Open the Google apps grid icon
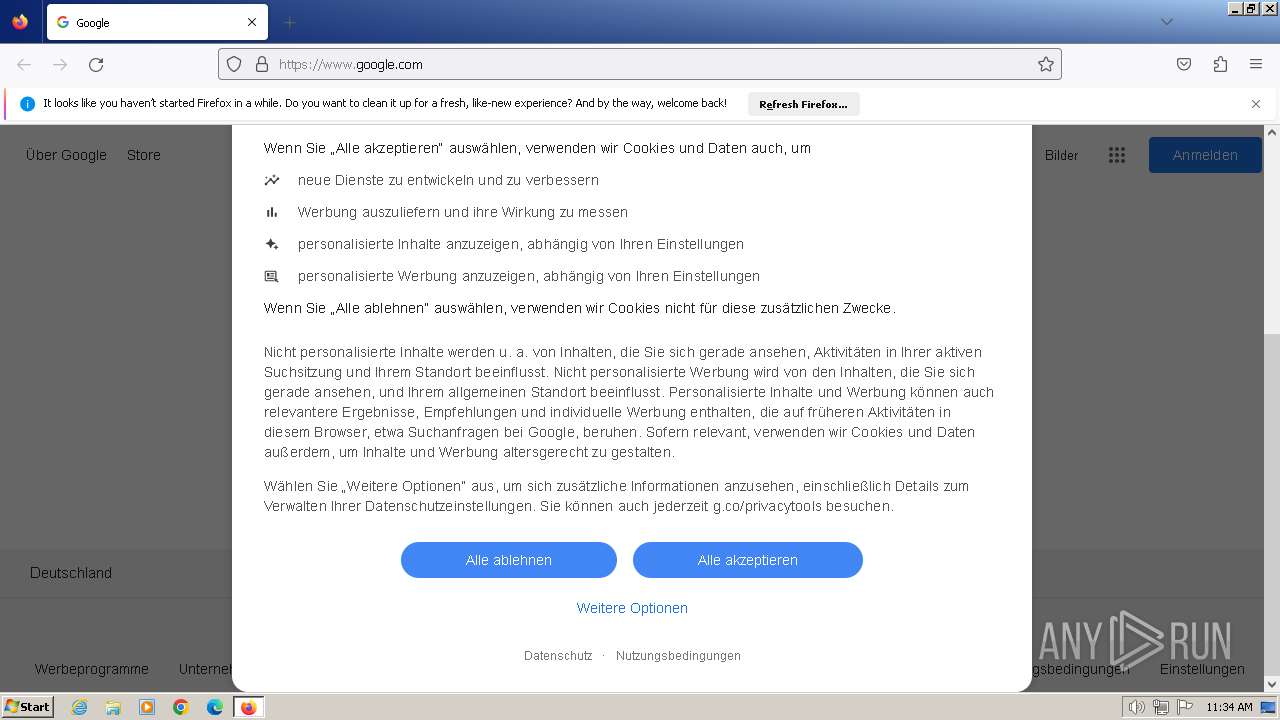This screenshot has width=1280, height=720. [x=1117, y=155]
